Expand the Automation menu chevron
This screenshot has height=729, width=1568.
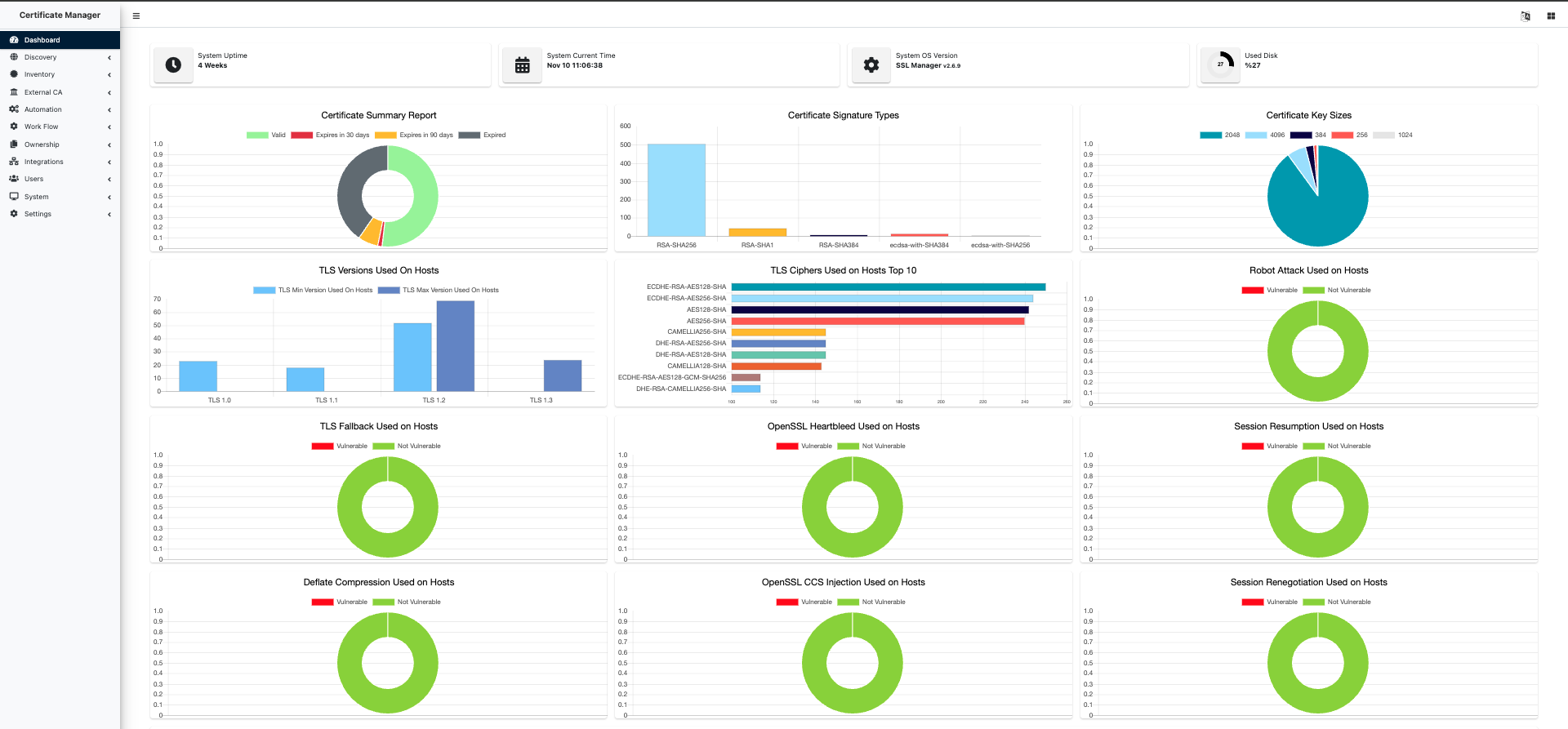(109, 110)
